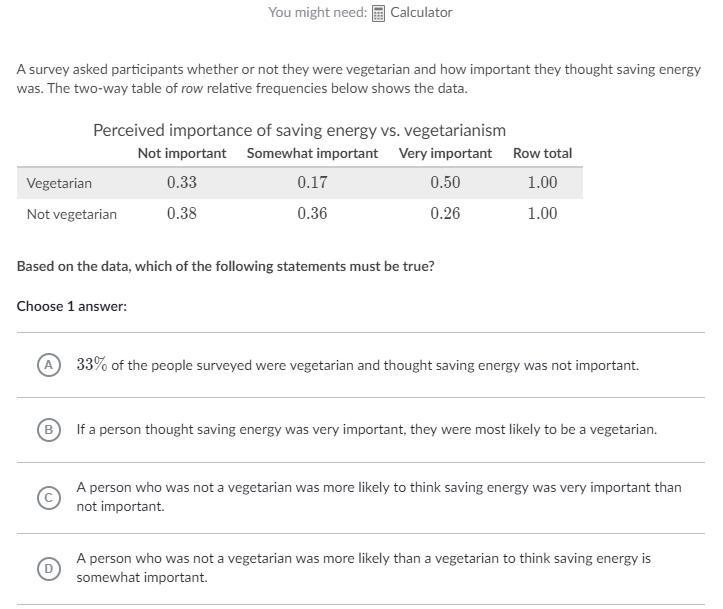Select answer choice A radio button
This screenshot has height=609, width=723.
(x=48, y=365)
